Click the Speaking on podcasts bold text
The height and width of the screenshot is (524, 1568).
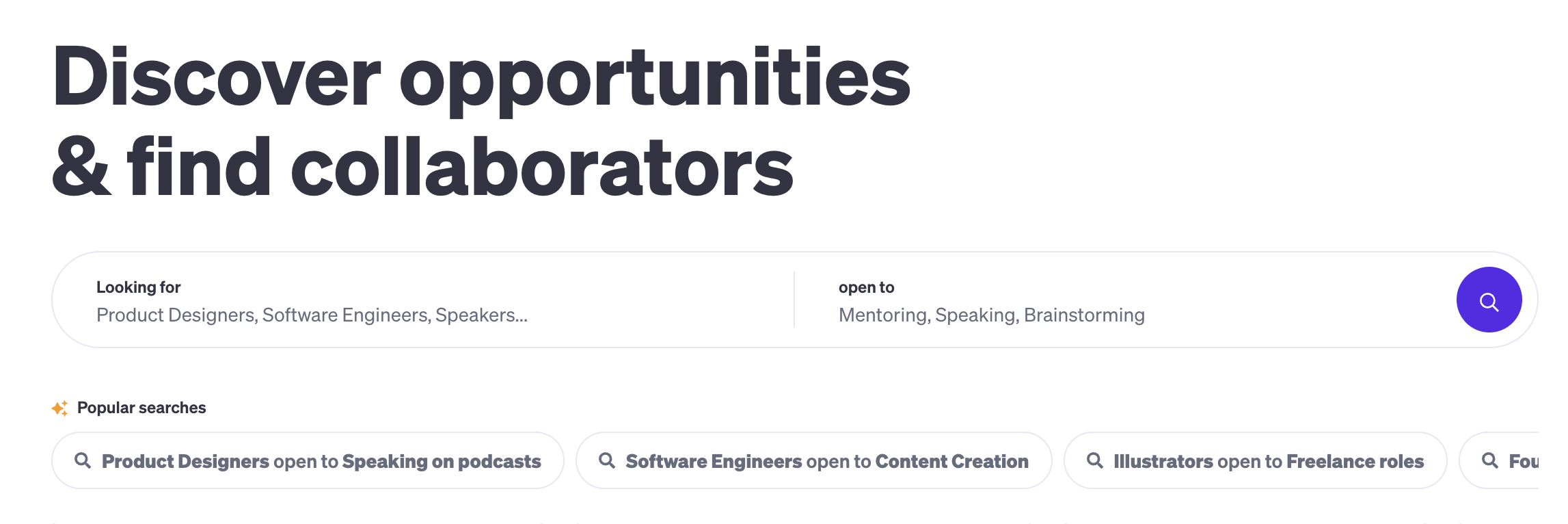click(x=442, y=462)
